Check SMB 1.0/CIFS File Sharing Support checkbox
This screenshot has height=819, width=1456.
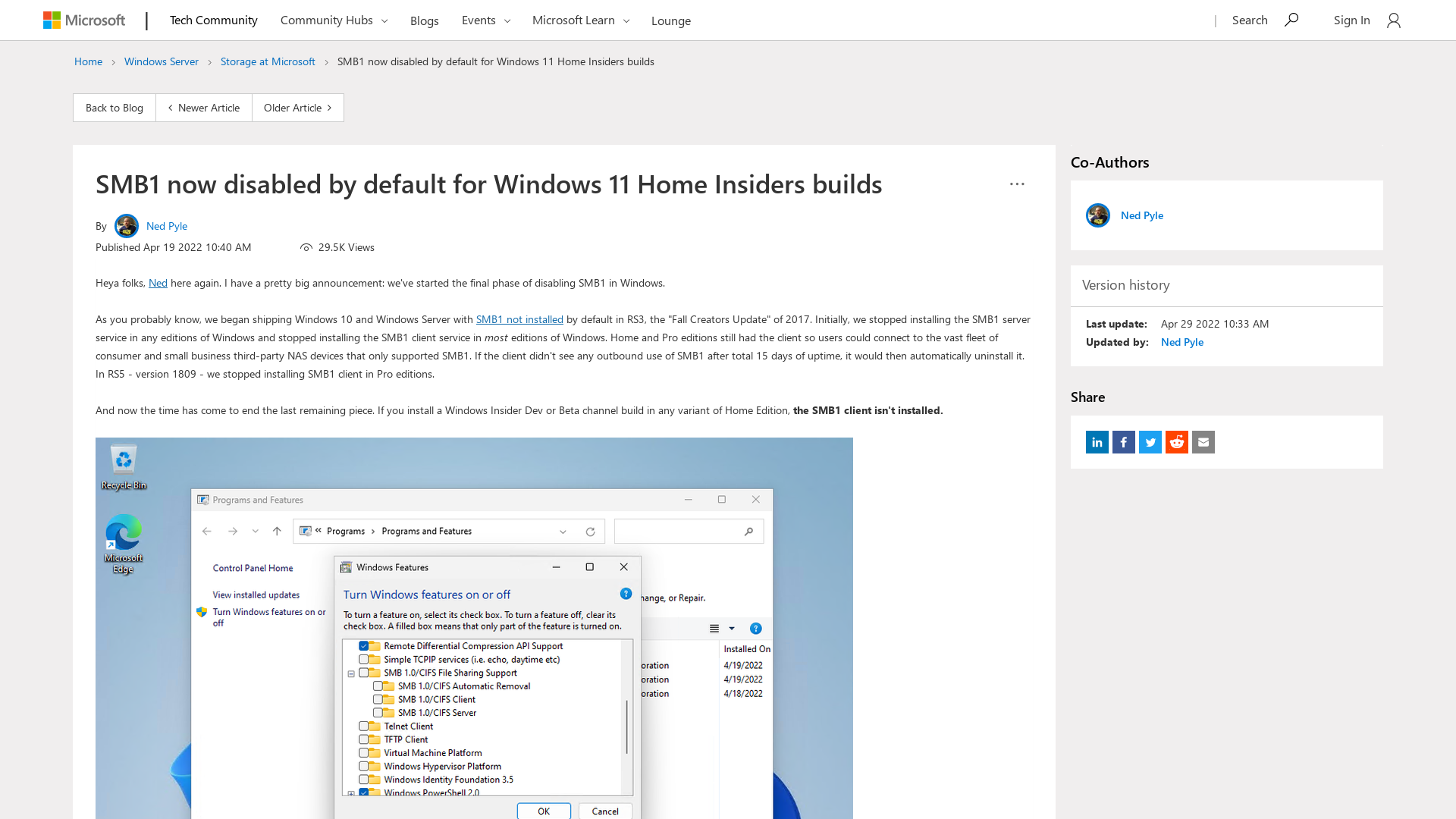364,673
